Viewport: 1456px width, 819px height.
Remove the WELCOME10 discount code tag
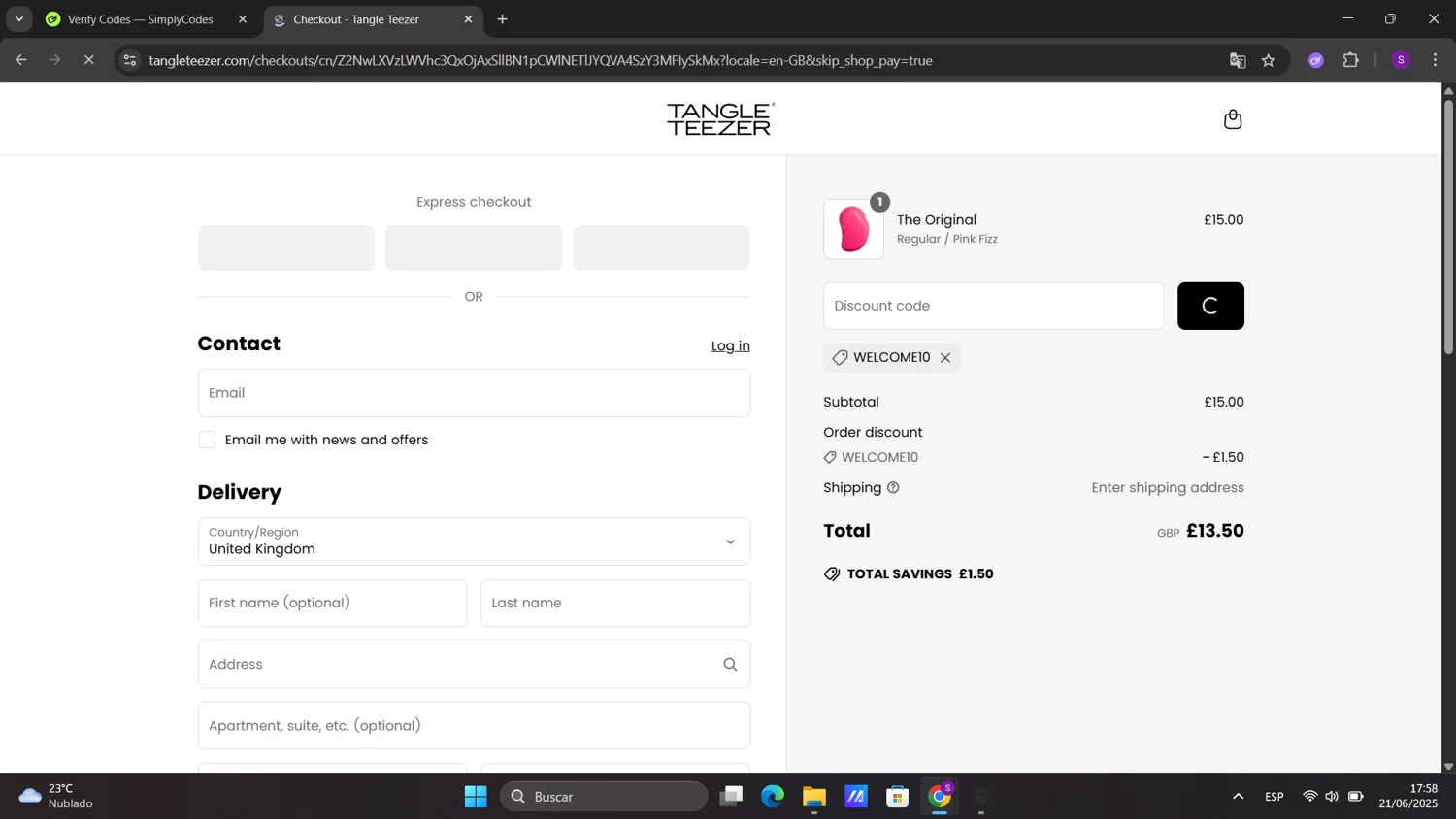click(x=945, y=358)
